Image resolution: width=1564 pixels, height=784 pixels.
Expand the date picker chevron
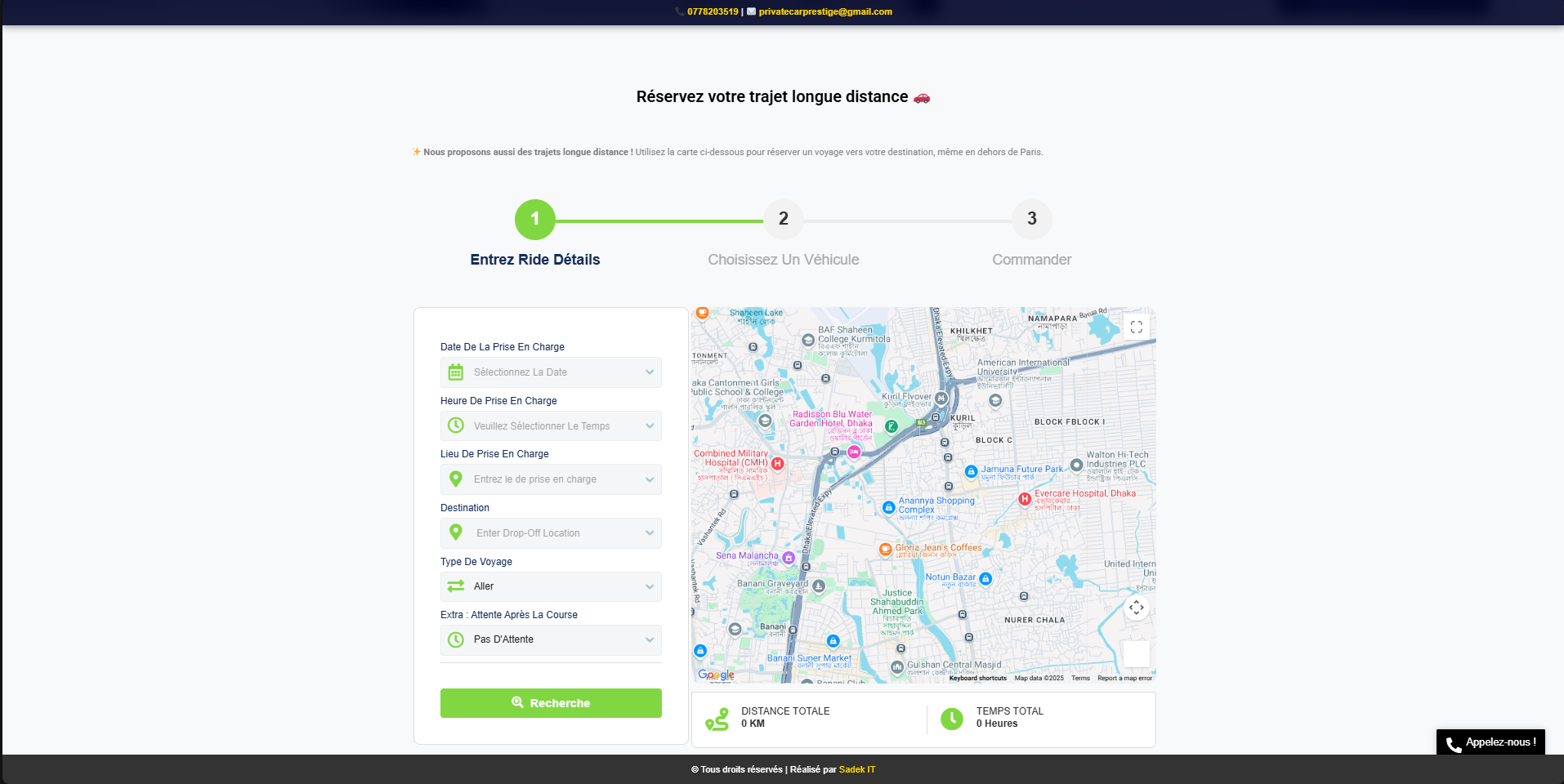650,372
